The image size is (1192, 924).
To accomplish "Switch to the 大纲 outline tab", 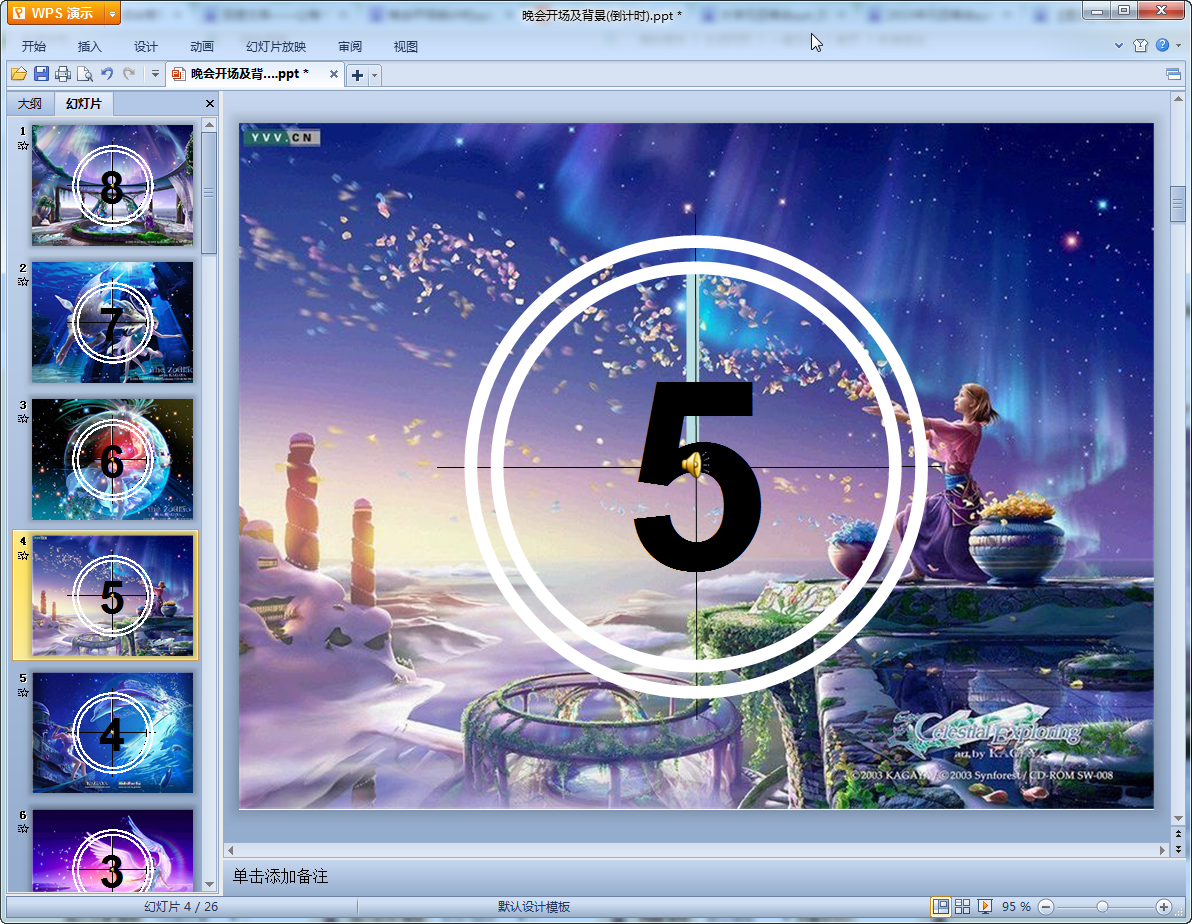I will pos(30,103).
